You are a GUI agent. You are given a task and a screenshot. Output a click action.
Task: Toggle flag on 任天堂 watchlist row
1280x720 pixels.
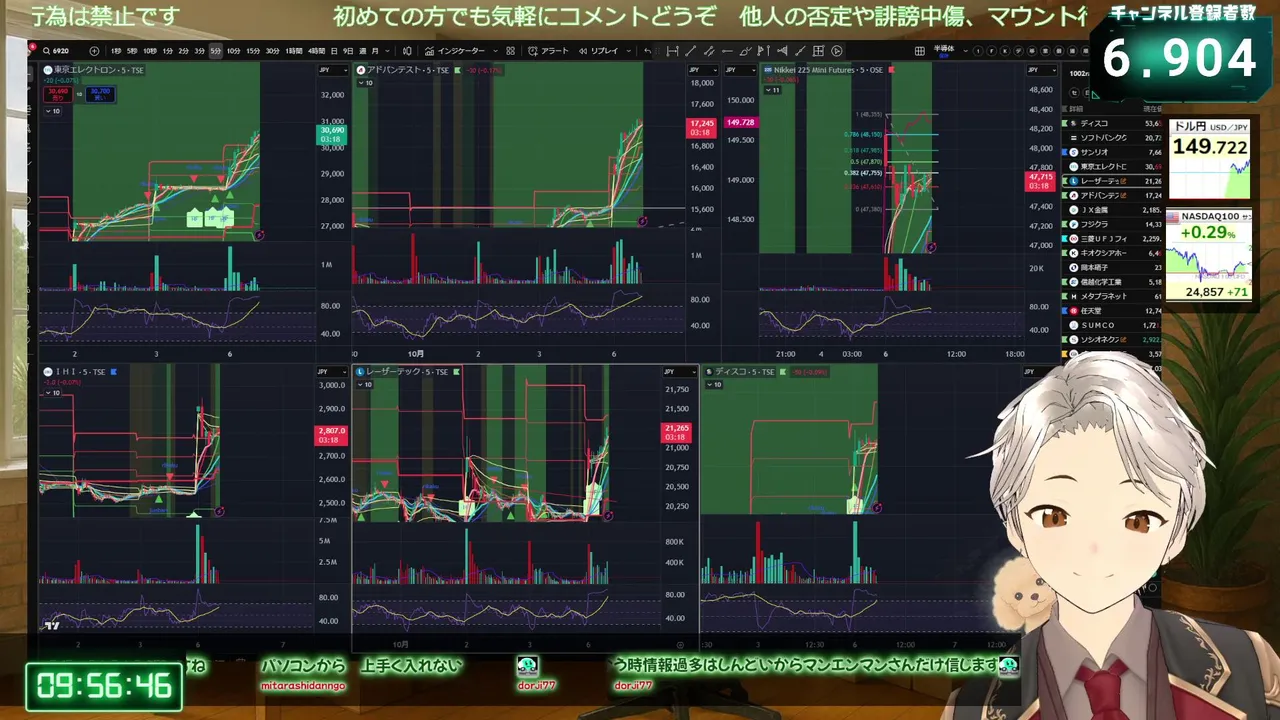[x=1064, y=311]
